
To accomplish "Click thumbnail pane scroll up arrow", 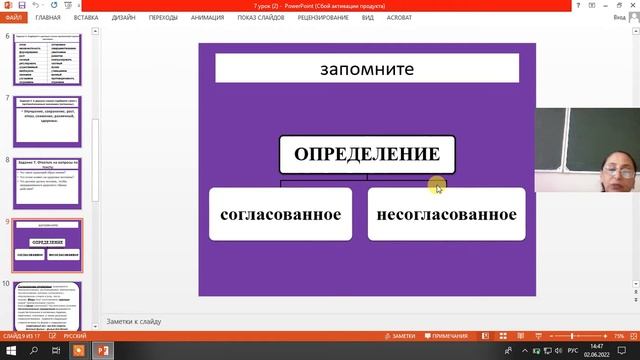I will 95,31.
